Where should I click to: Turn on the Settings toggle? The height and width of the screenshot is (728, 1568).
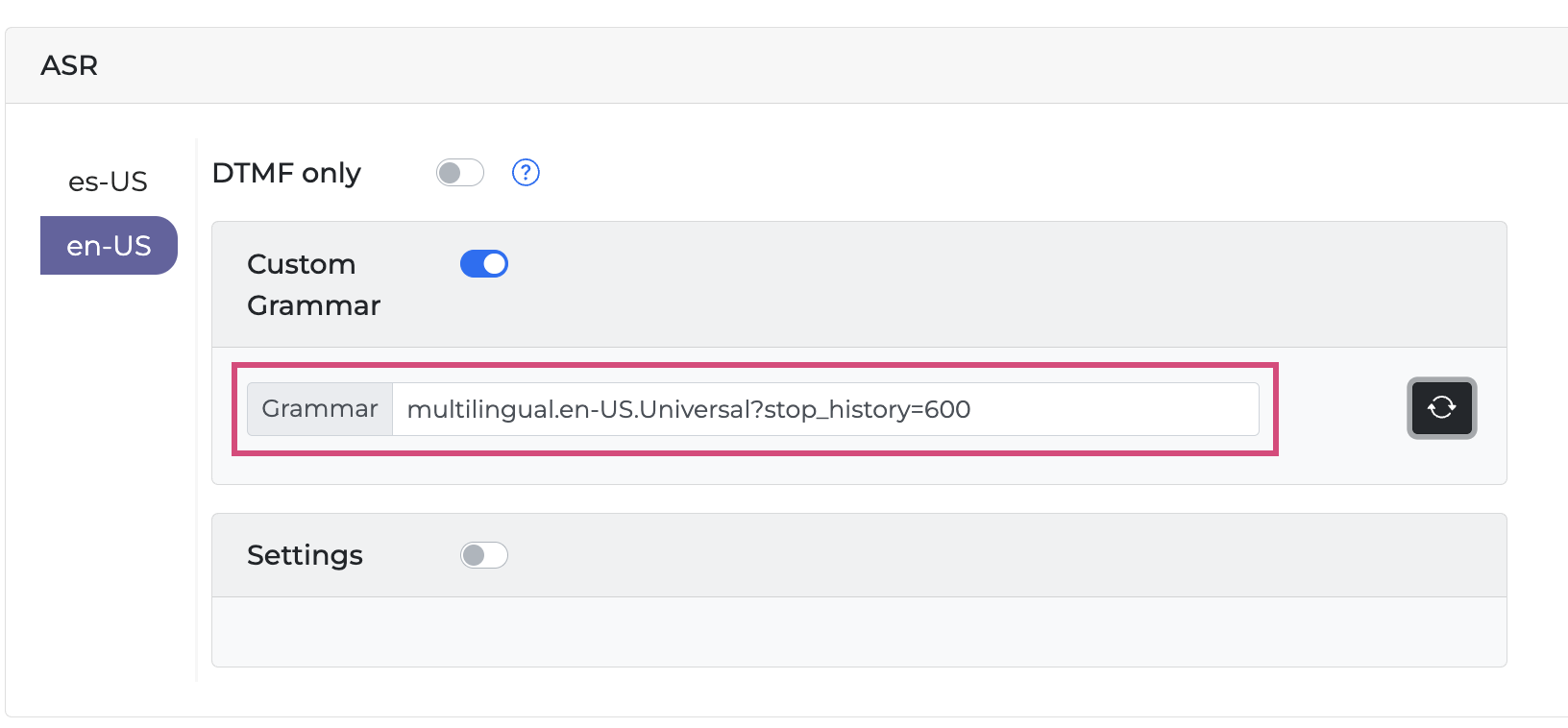483,555
